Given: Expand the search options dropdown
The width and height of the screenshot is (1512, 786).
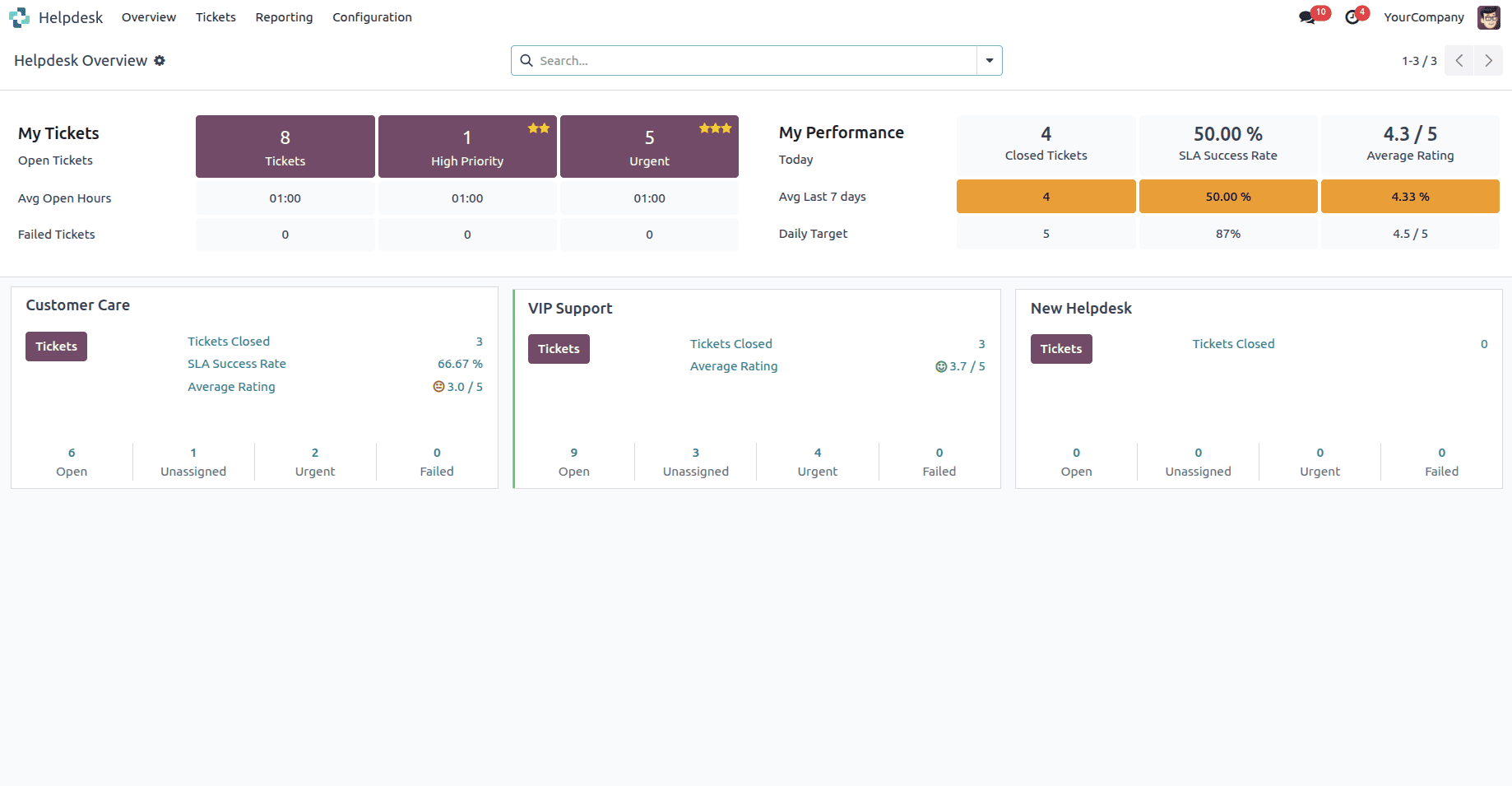Looking at the screenshot, I should (x=989, y=61).
